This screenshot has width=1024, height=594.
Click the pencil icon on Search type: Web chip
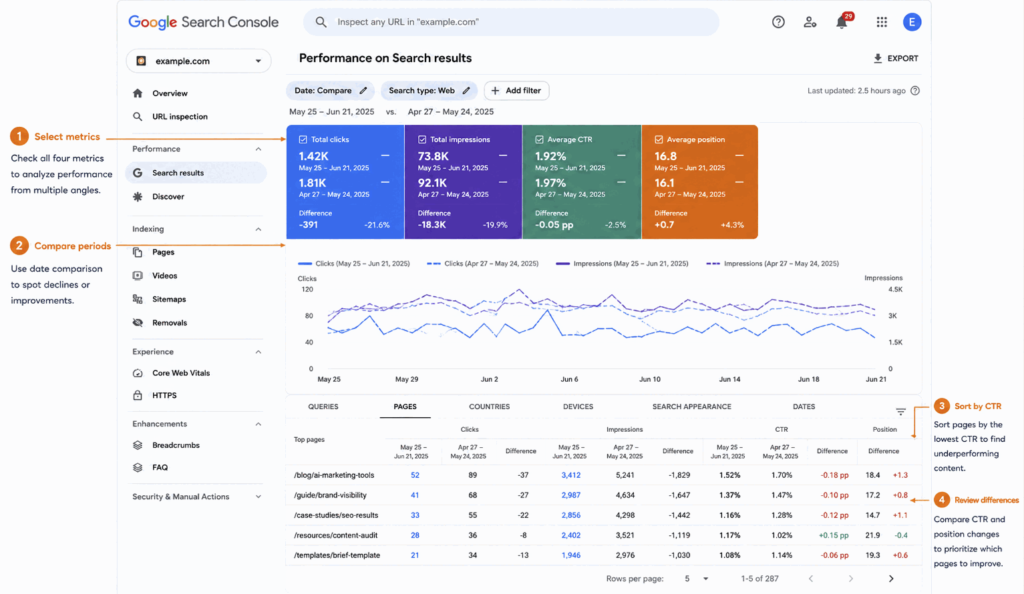click(466, 91)
